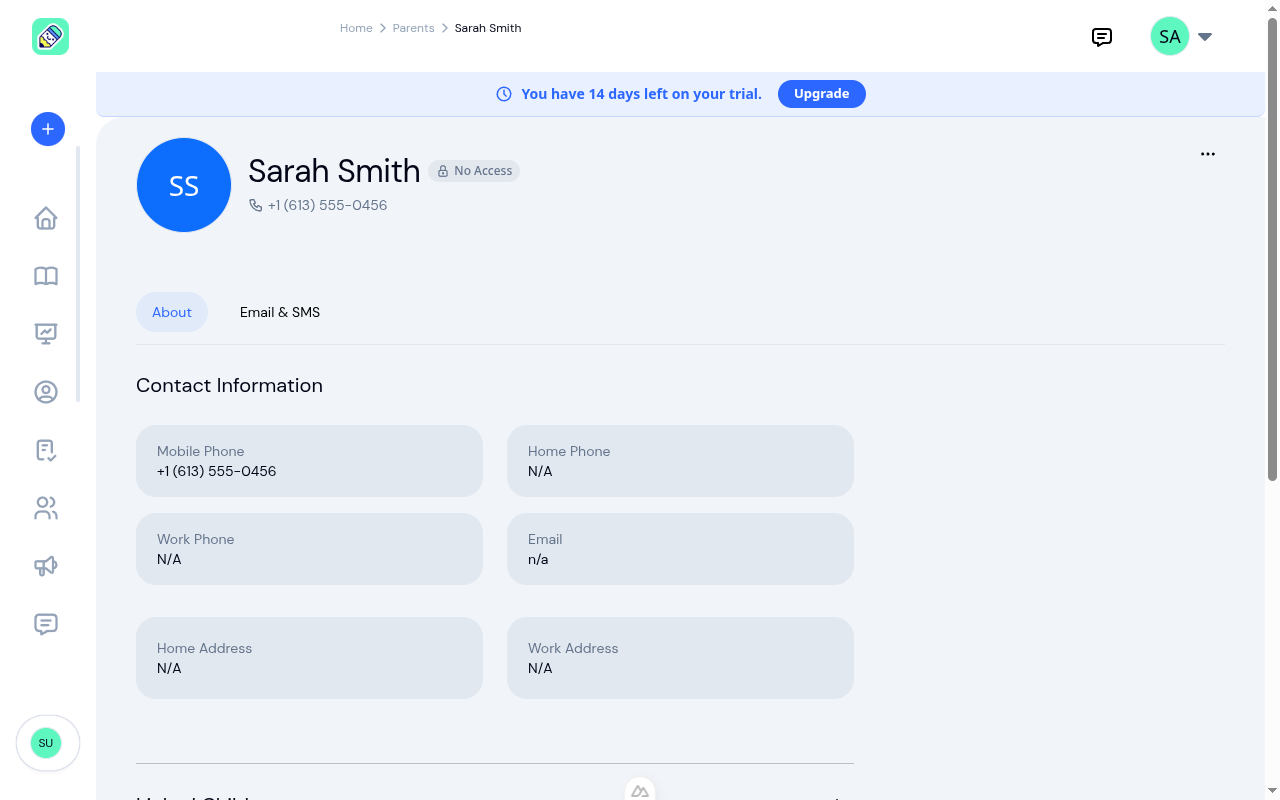Click the clock icon in trial banner
The width and height of the screenshot is (1280, 800).
pyautogui.click(x=504, y=94)
